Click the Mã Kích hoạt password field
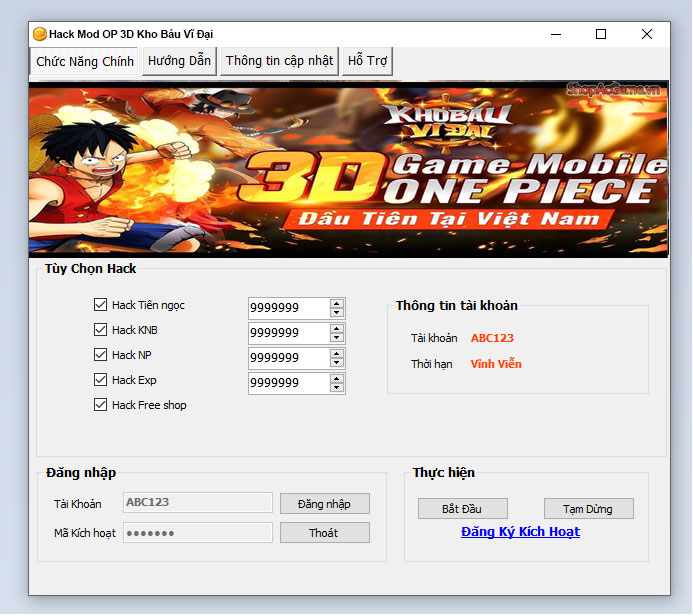Screen dimensions: 693x616 tap(198, 533)
